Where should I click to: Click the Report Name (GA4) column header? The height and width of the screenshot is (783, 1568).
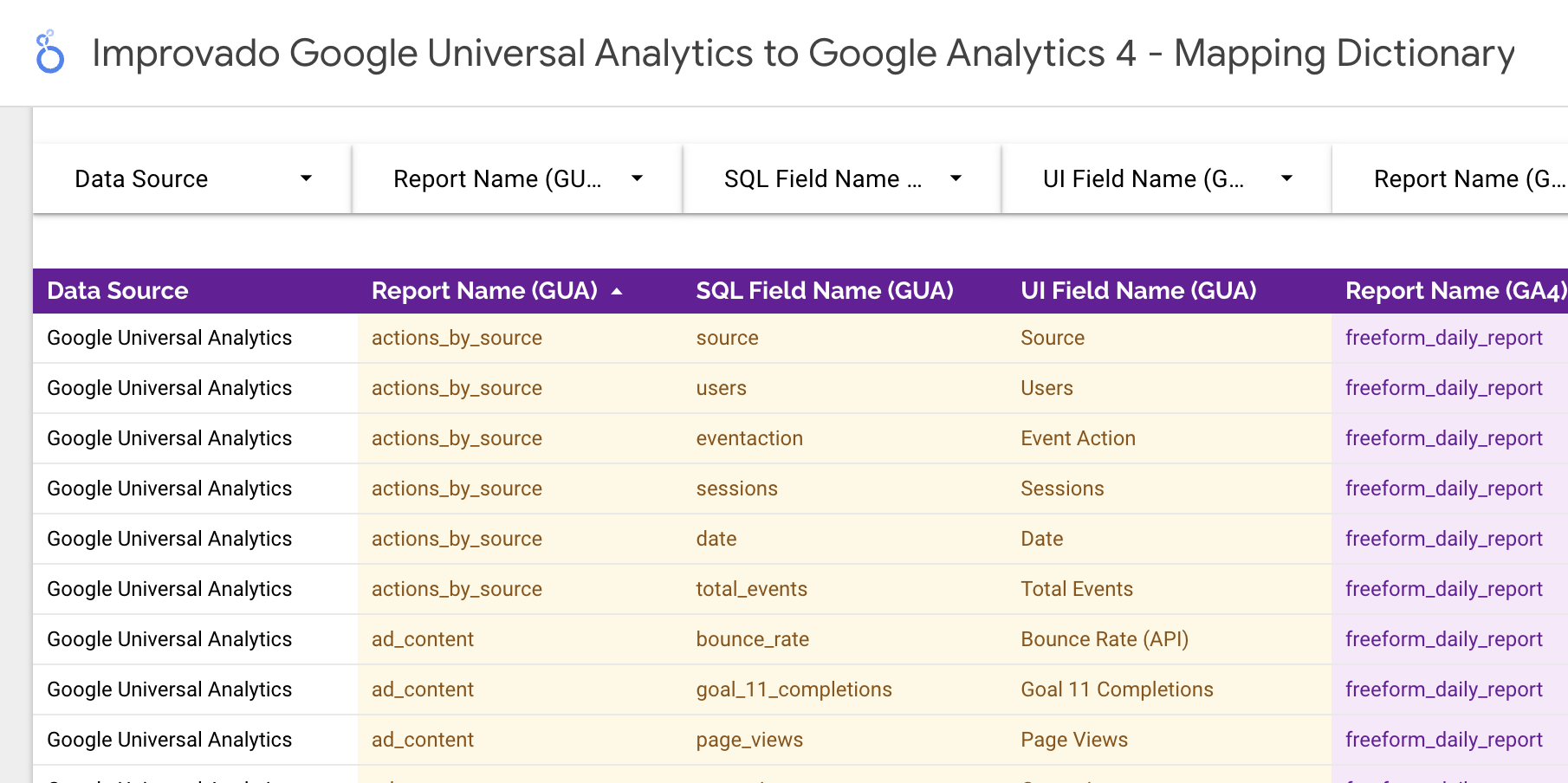1454,291
